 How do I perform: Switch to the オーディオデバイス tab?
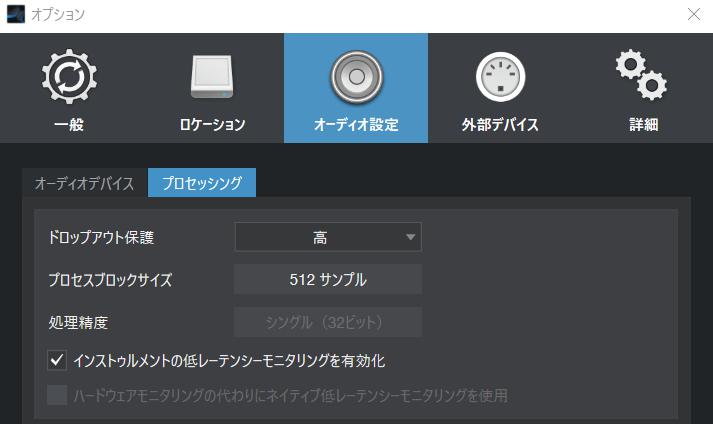(85, 183)
